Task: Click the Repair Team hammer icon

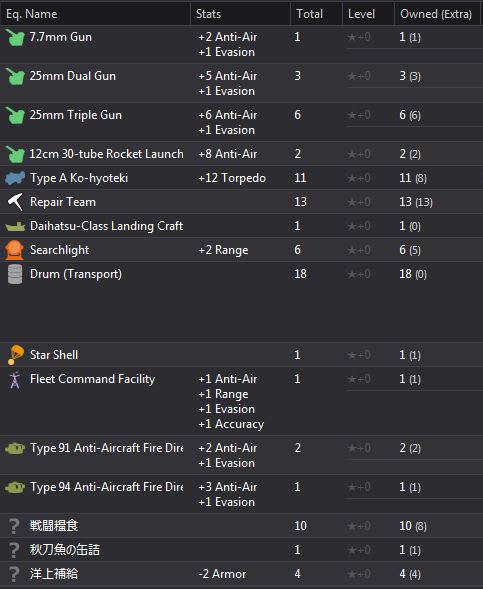Action: tap(15, 202)
